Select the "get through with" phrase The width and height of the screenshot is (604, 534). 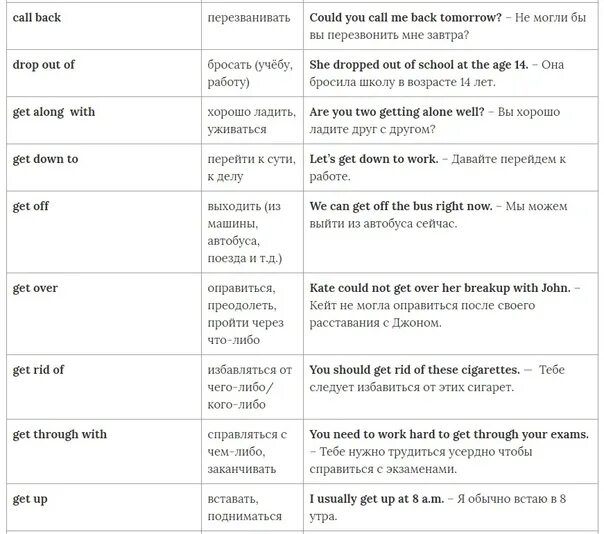[59, 434]
